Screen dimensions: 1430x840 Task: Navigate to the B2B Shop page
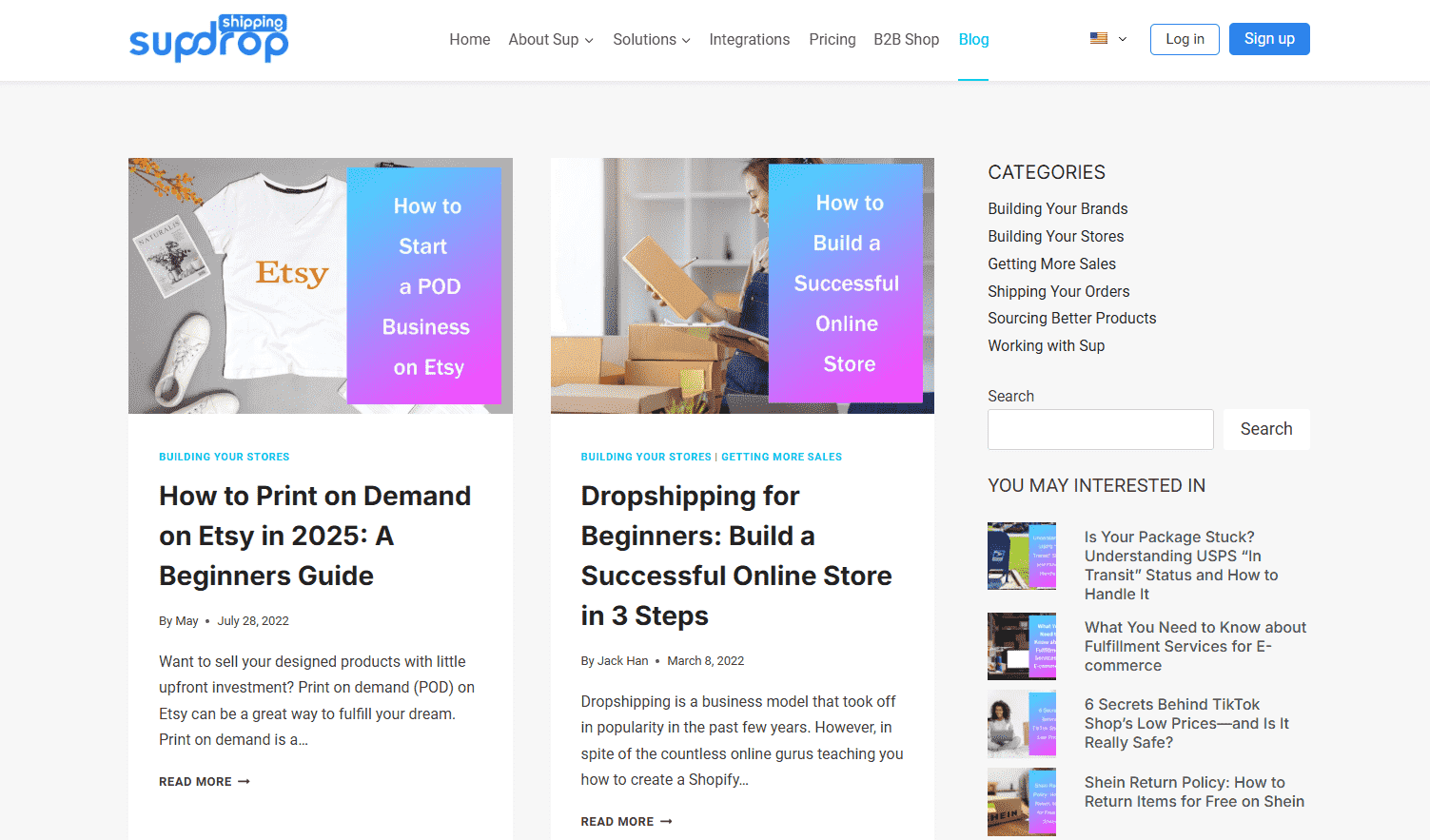(x=906, y=39)
